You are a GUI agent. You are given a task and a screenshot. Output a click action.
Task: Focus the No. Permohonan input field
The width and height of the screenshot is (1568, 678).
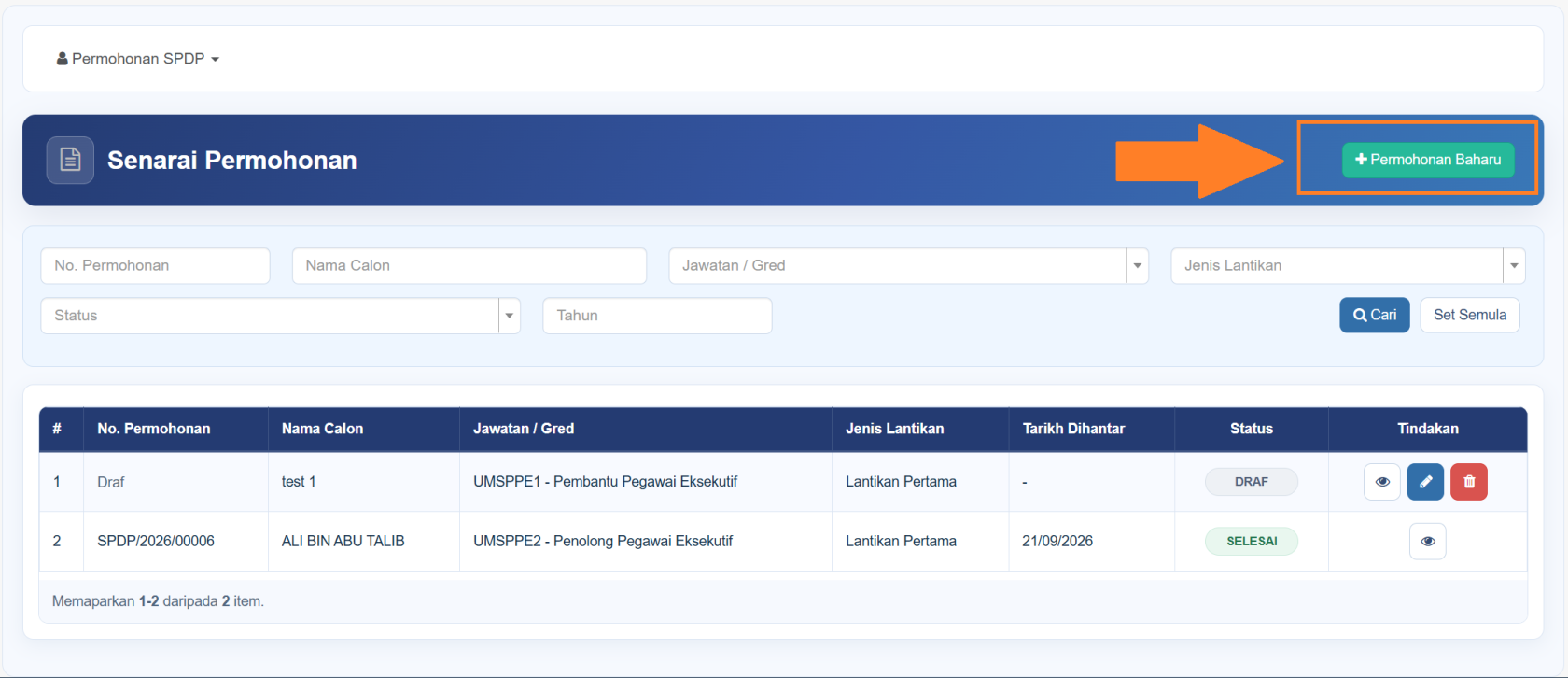point(155,266)
